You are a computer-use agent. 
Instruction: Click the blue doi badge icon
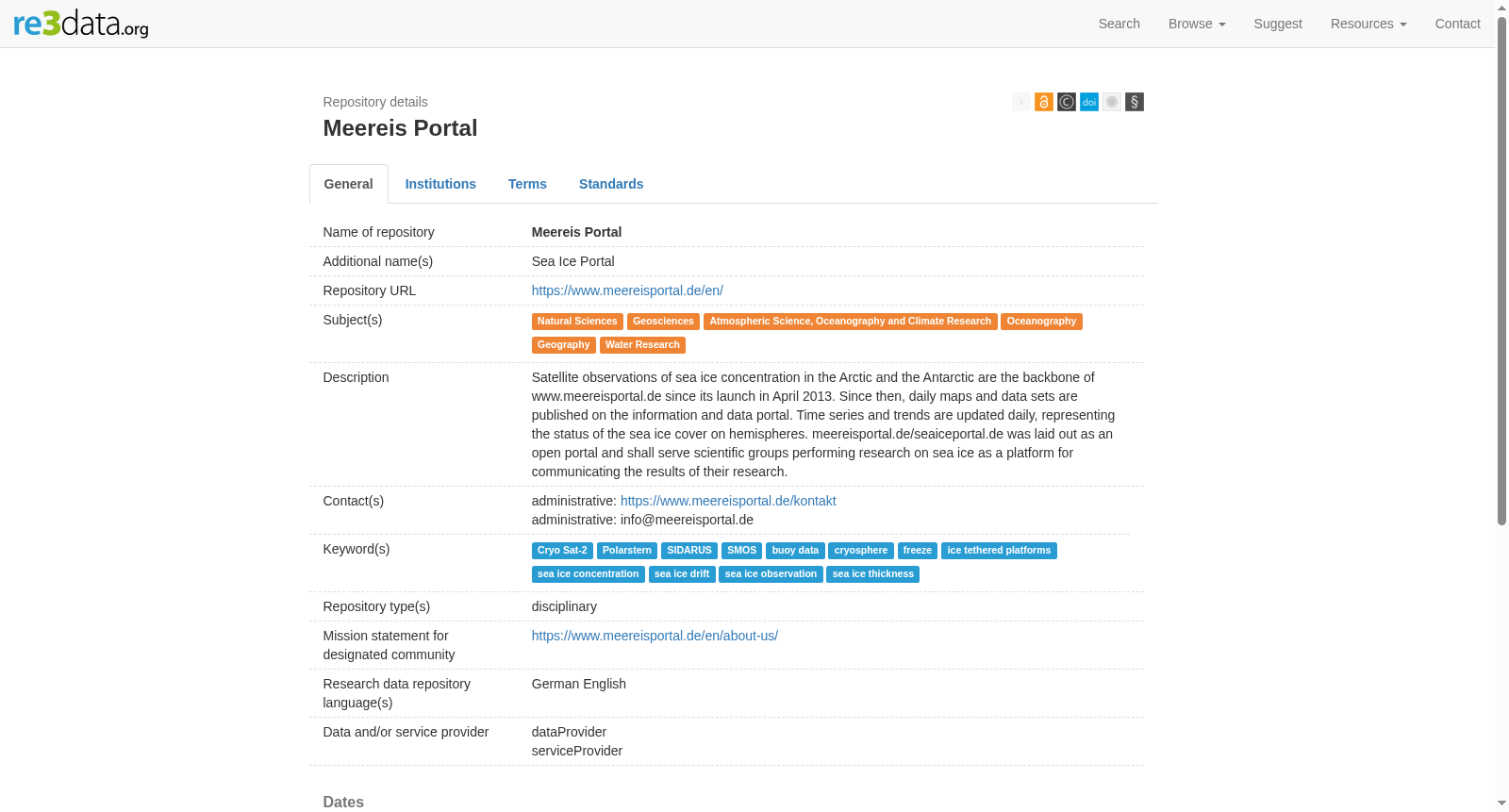(x=1089, y=102)
